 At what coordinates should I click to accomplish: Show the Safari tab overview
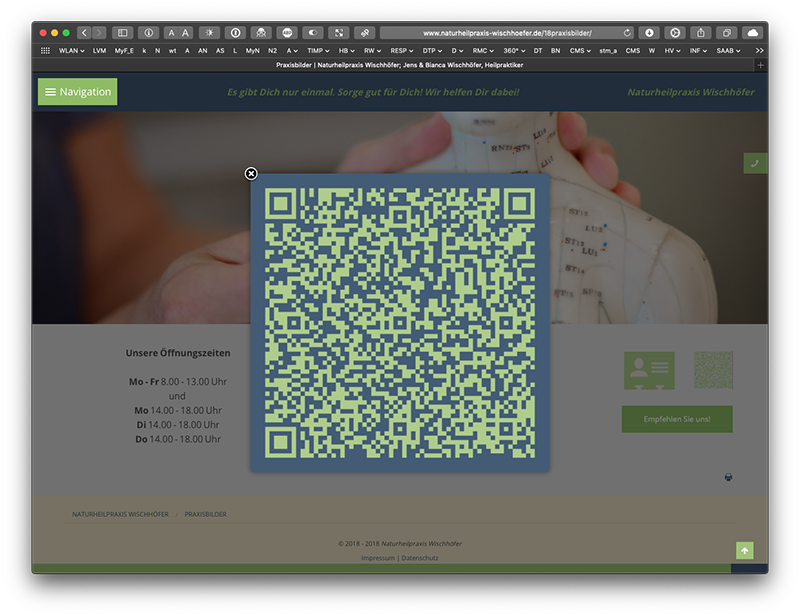[727, 33]
